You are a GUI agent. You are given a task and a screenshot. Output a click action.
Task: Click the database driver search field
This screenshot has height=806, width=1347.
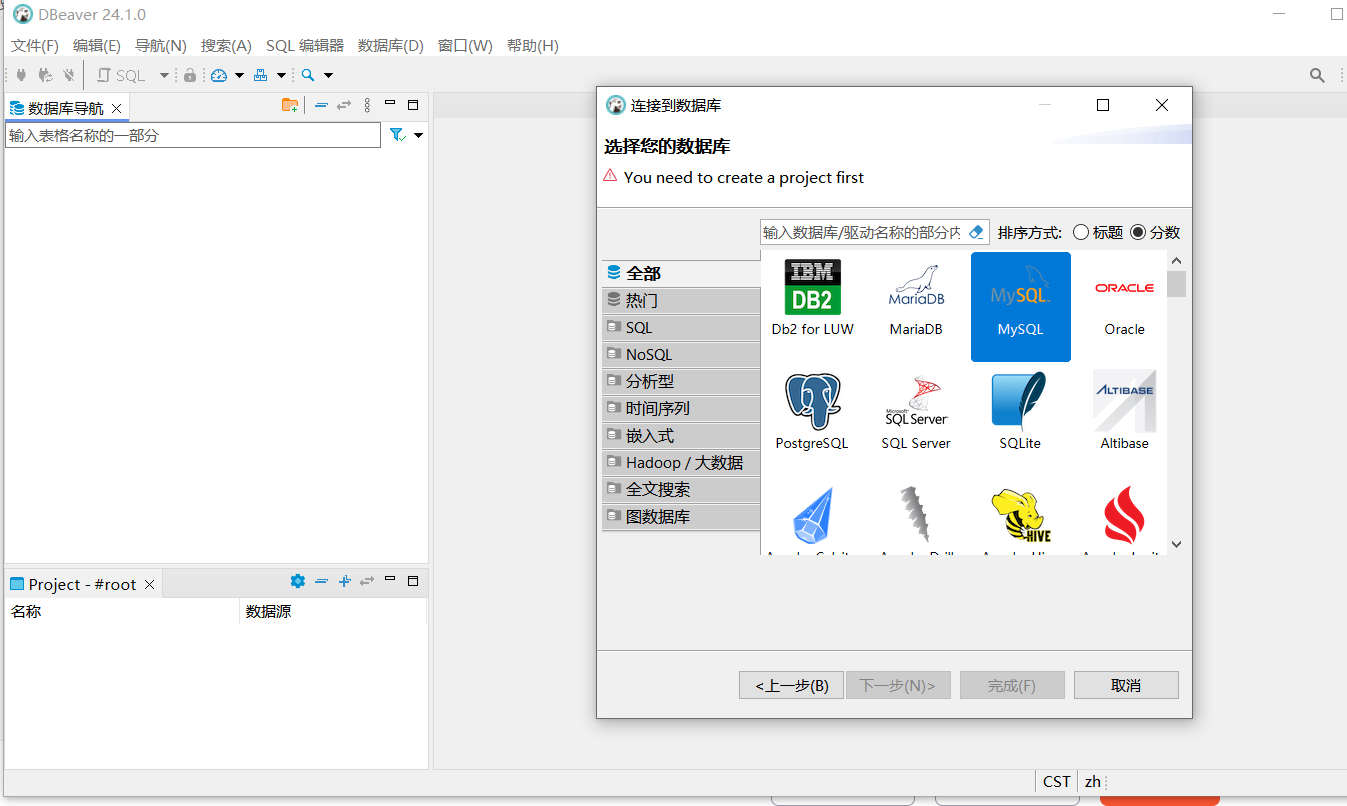(x=862, y=232)
